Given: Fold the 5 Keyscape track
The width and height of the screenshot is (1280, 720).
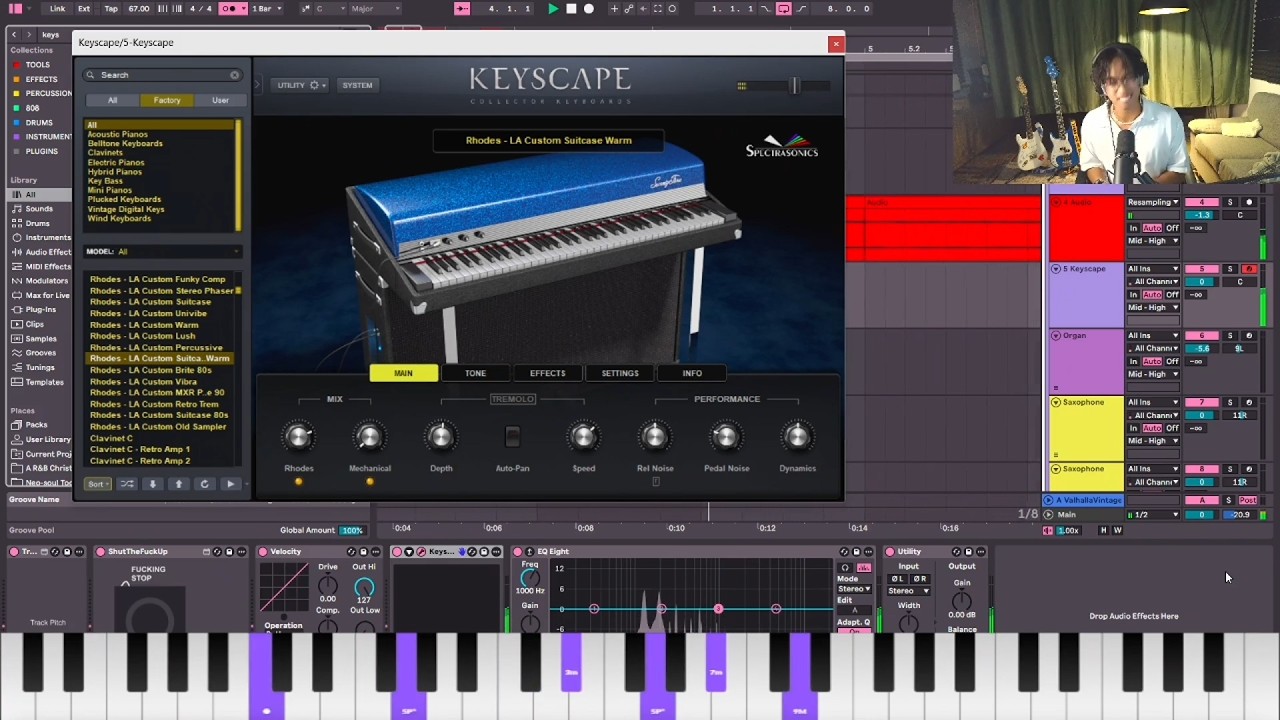Looking at the screenshot, I should (x=1055, y=269).
